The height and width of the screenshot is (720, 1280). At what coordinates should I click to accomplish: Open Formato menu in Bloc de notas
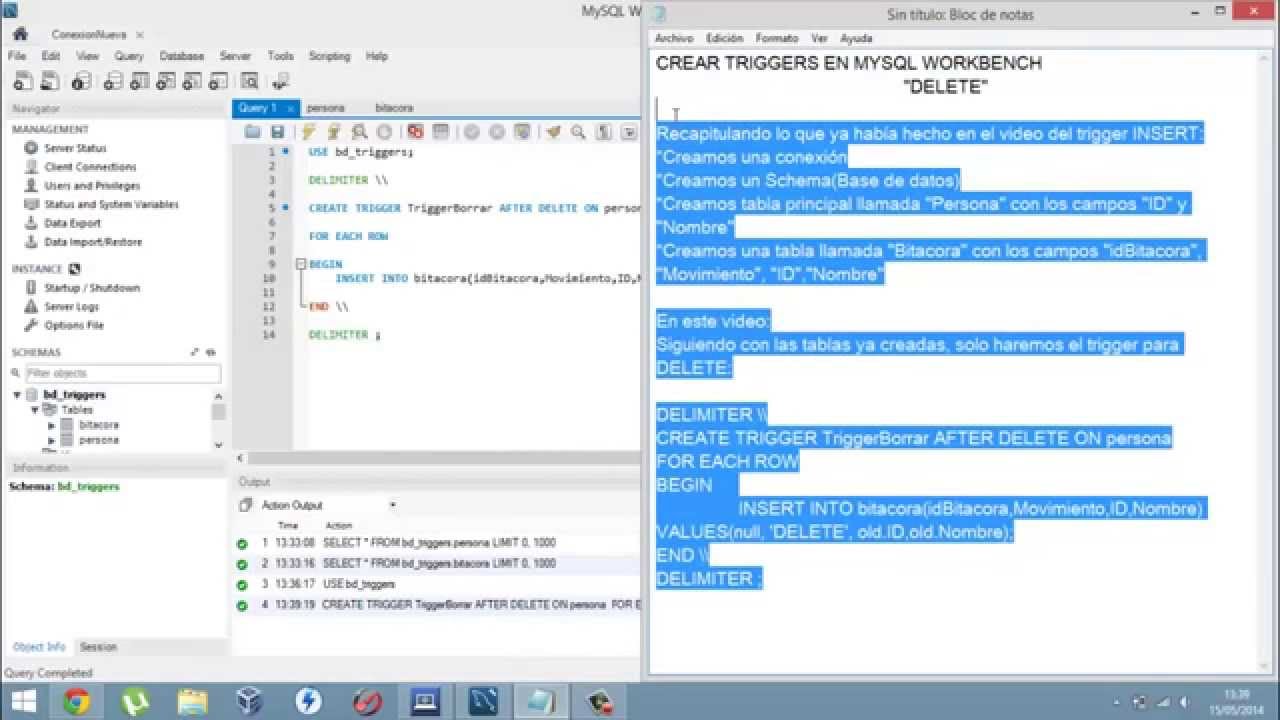tap(777, 38)
